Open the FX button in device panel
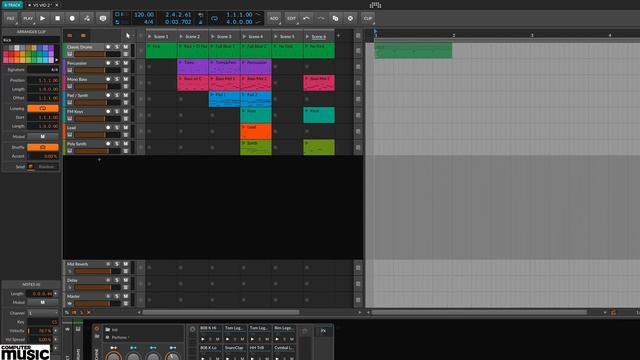The image size is (640, 360). (323, 331)
